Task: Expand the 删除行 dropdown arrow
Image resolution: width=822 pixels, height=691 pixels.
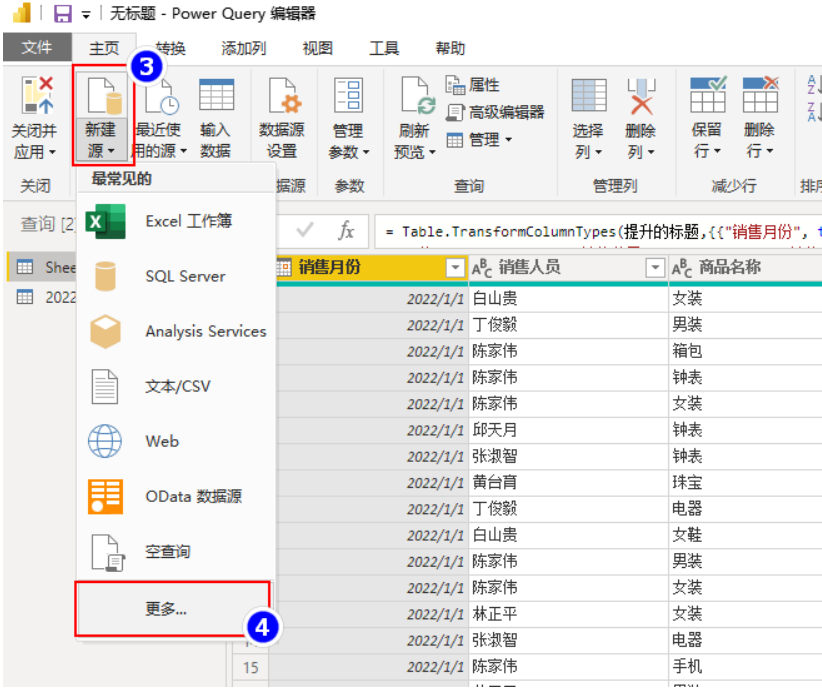Action: coord(769,152)
